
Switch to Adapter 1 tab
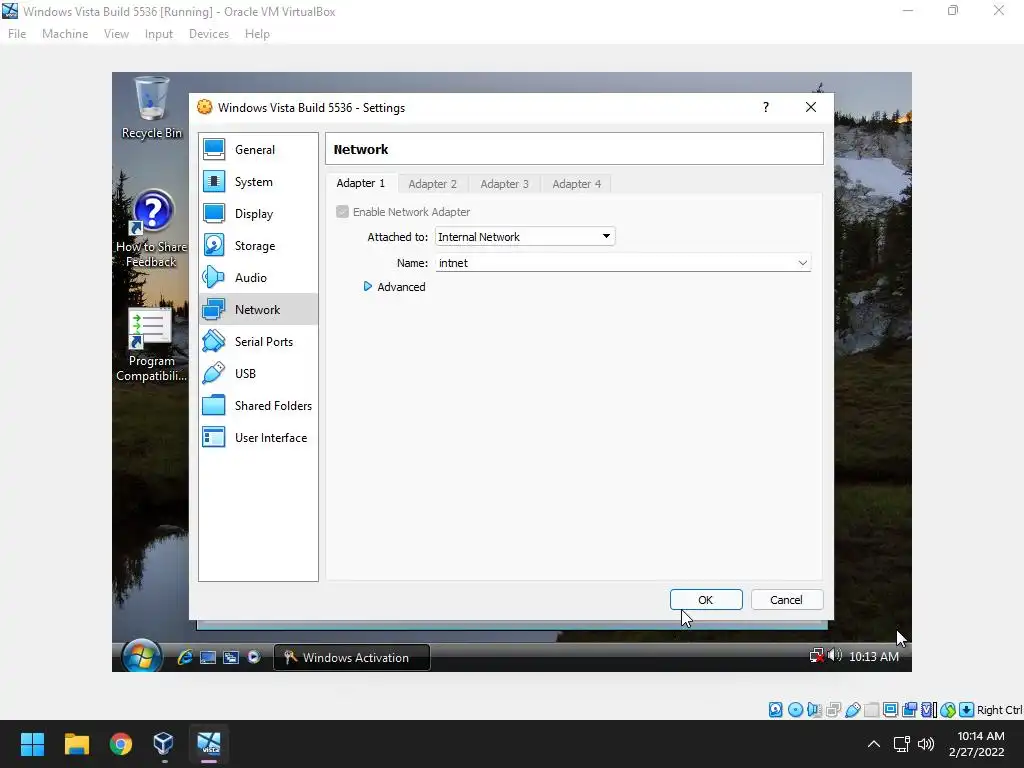pos(360,184)
